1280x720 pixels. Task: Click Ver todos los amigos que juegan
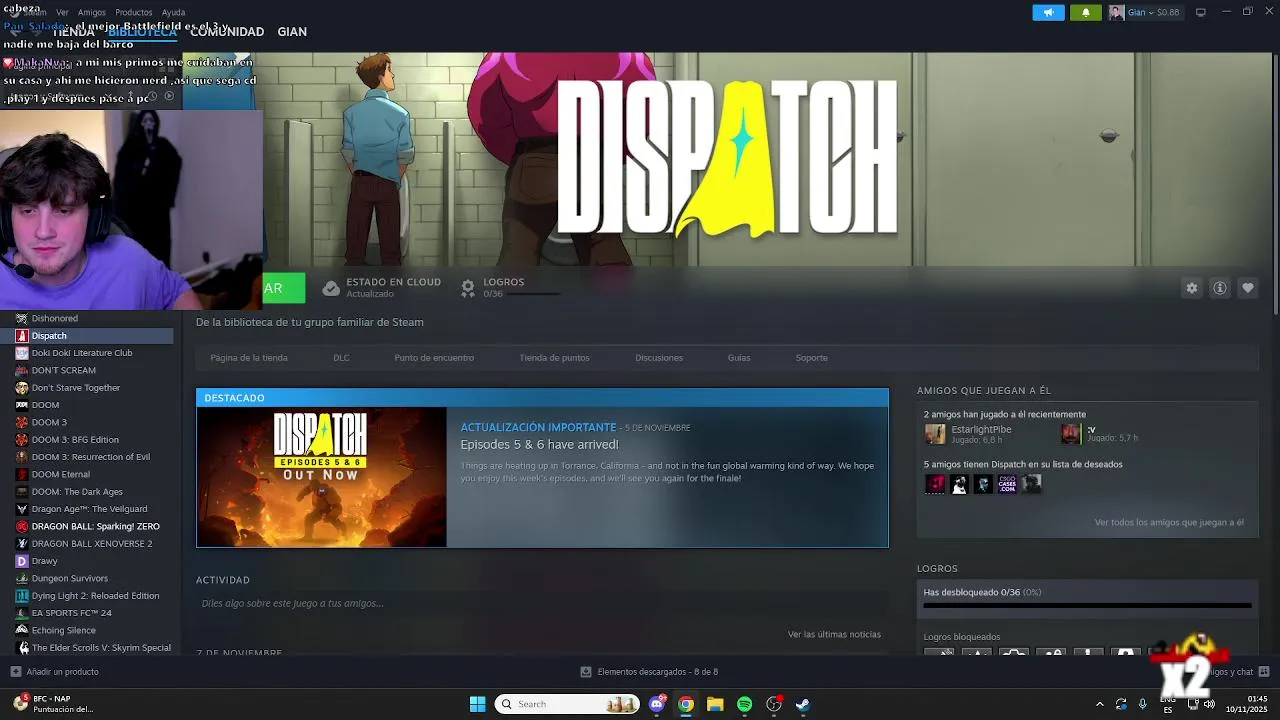pos(1169,522)
